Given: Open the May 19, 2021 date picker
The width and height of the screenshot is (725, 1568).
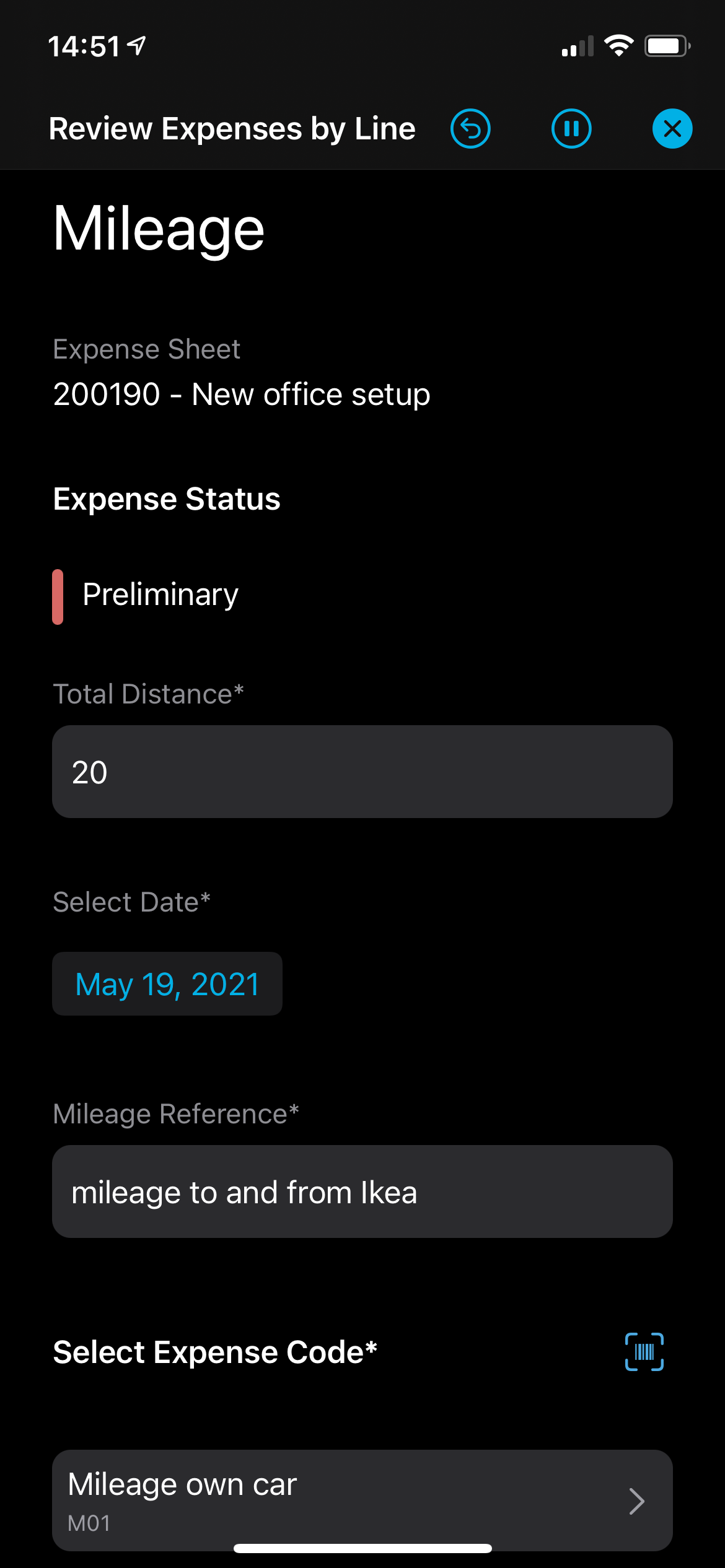Looking at the screenshot, I should (167, 983).
